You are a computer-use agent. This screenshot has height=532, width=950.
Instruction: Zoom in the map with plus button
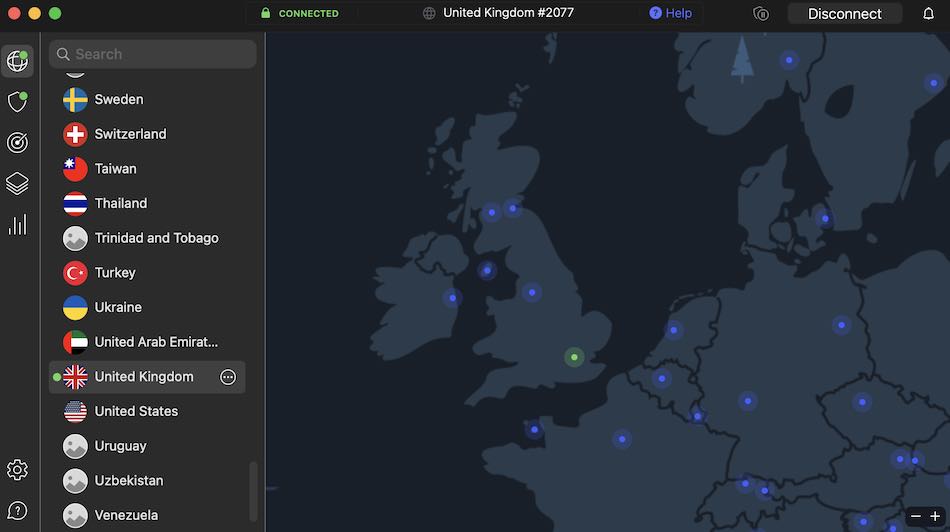[x=935, y=516]
